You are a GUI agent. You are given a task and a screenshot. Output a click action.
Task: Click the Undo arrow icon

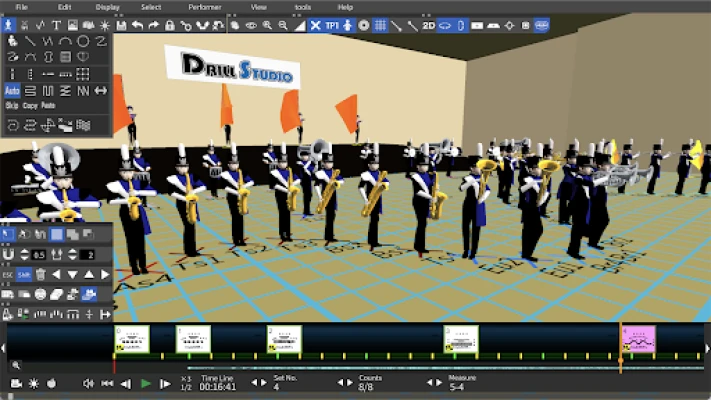pyautogui.click(x=137, y=25)
